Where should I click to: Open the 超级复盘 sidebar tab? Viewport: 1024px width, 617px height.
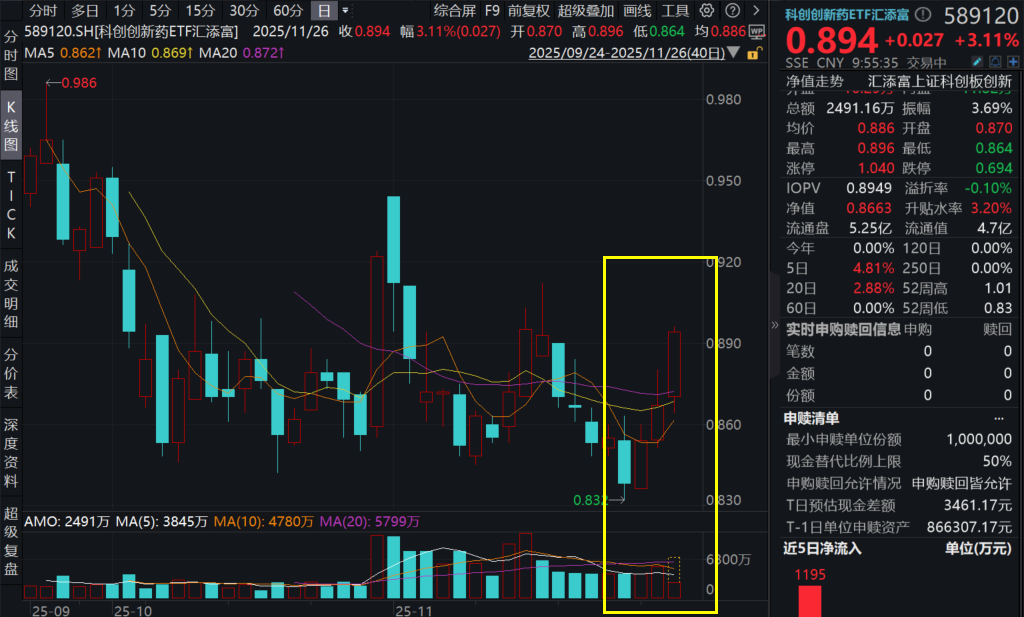(10, 541)
